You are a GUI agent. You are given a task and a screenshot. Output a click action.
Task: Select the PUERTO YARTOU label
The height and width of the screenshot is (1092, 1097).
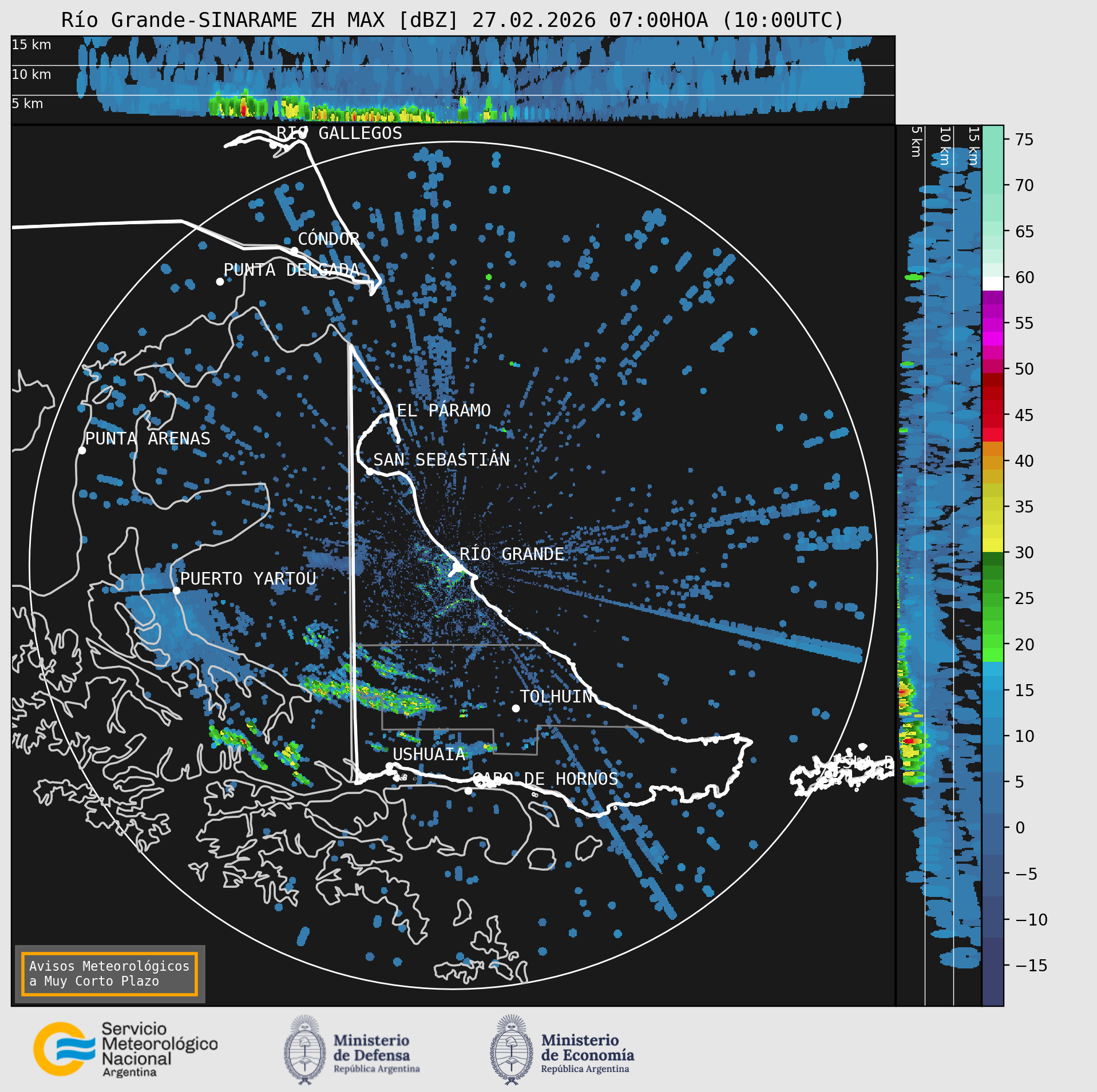coord(248,578)
